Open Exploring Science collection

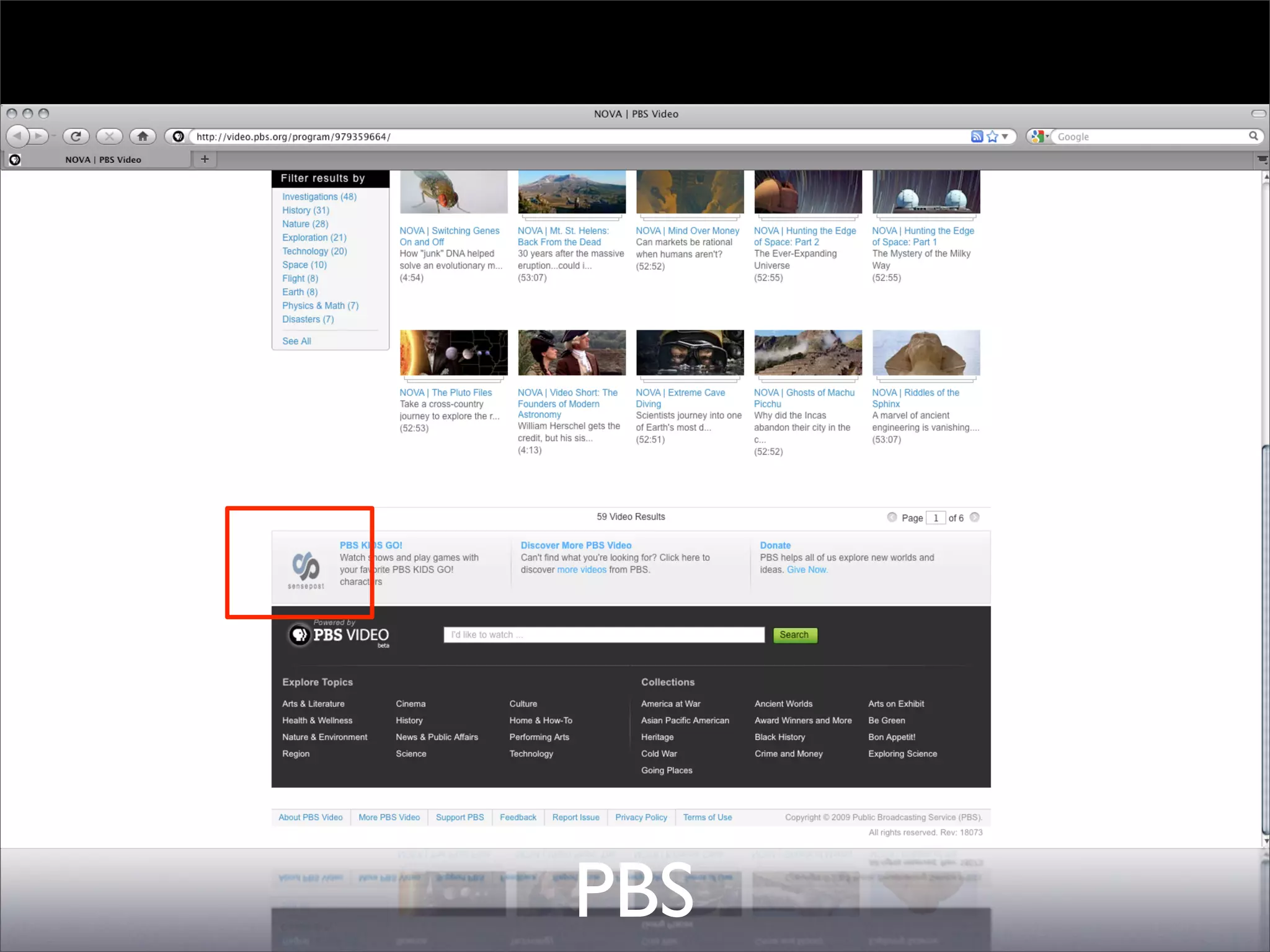(x=903, y=754)
